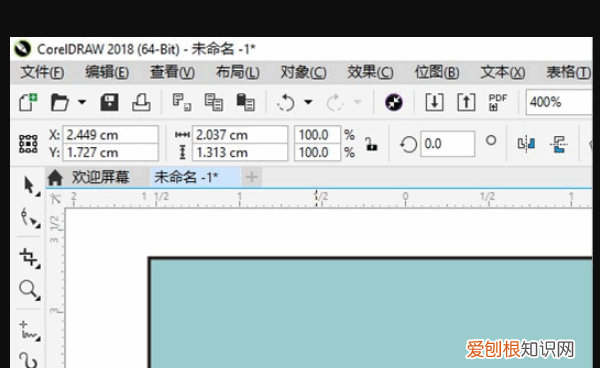Screen dimensions: 600x368
Task: Click the Print icon
Action: pos(141,103)
